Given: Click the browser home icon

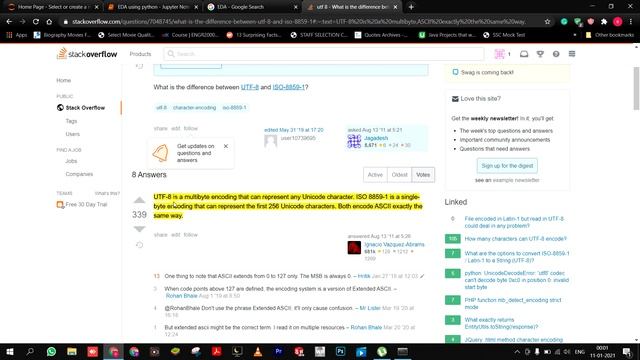Looking at the screenshot, I should pos(49,22).
